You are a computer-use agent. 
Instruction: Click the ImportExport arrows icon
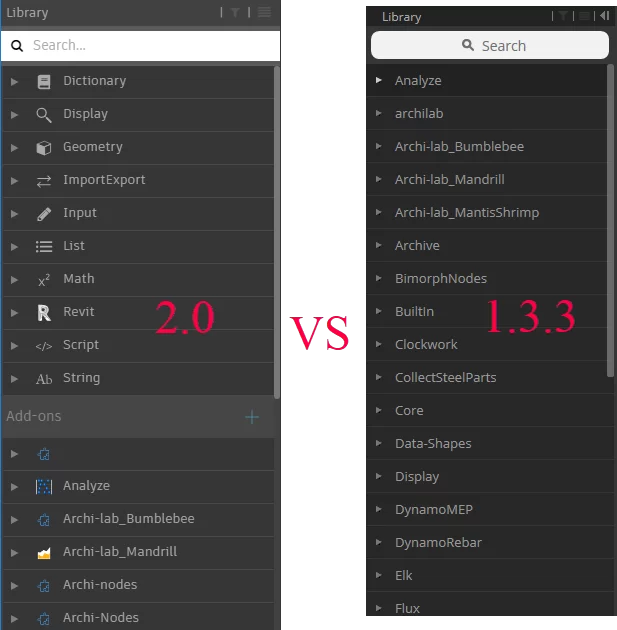(44, 181)
